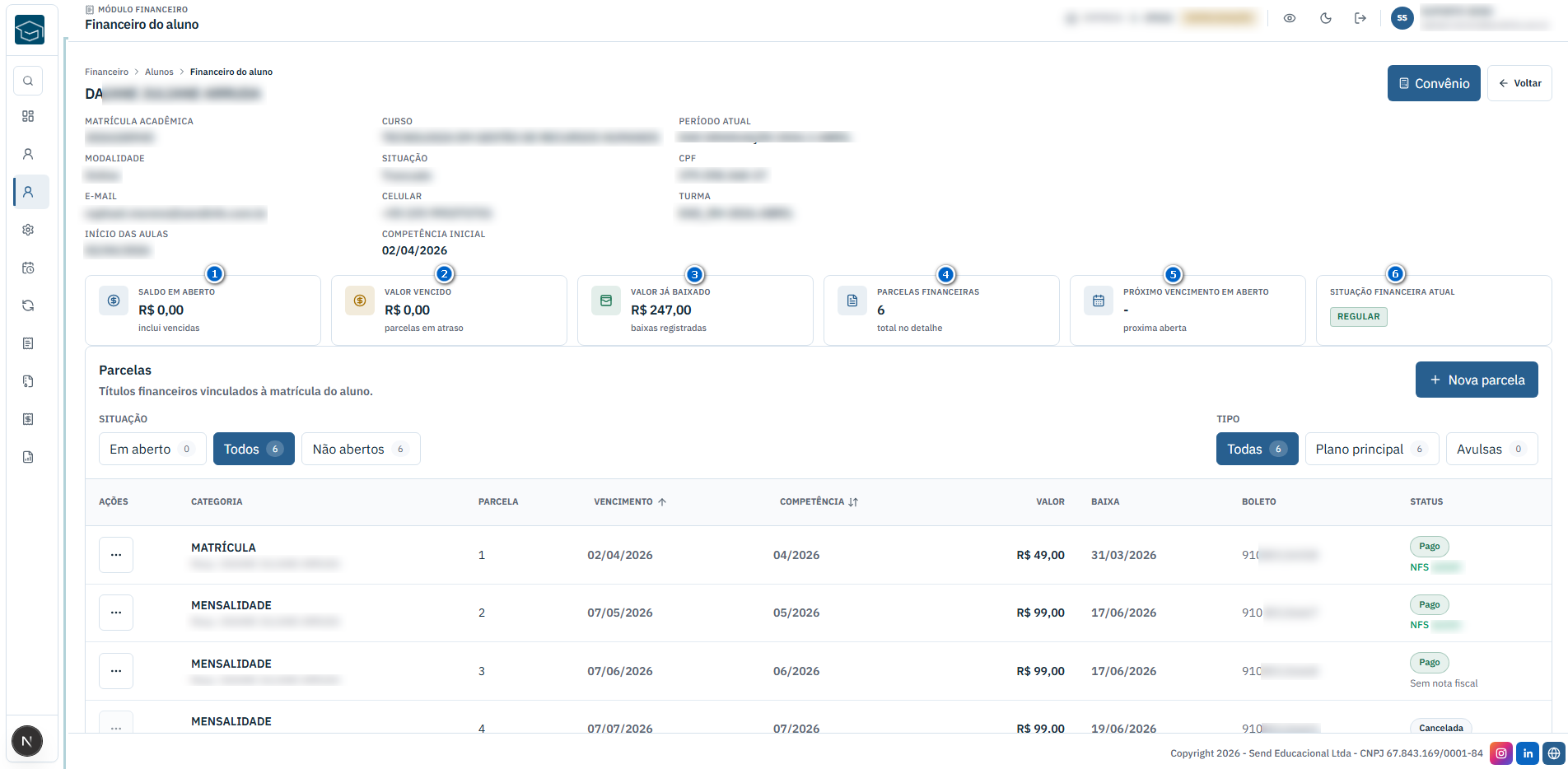The height and width of the screenshot is (769, 1568).
Task: Click the vencimento date 07/05/2026
Action: tap(620, 613)
